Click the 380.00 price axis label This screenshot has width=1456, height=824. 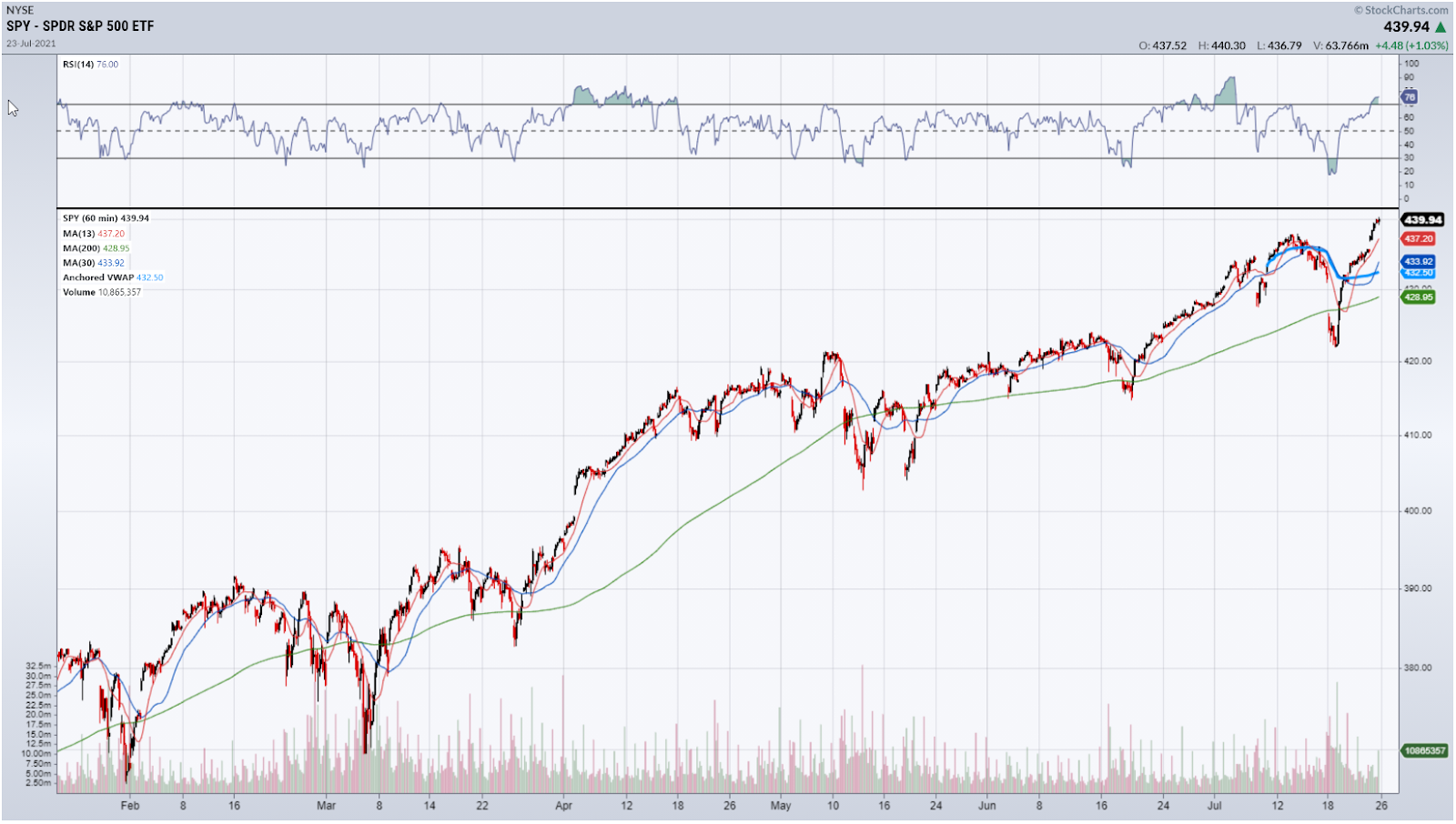[x=1418, y=668]
